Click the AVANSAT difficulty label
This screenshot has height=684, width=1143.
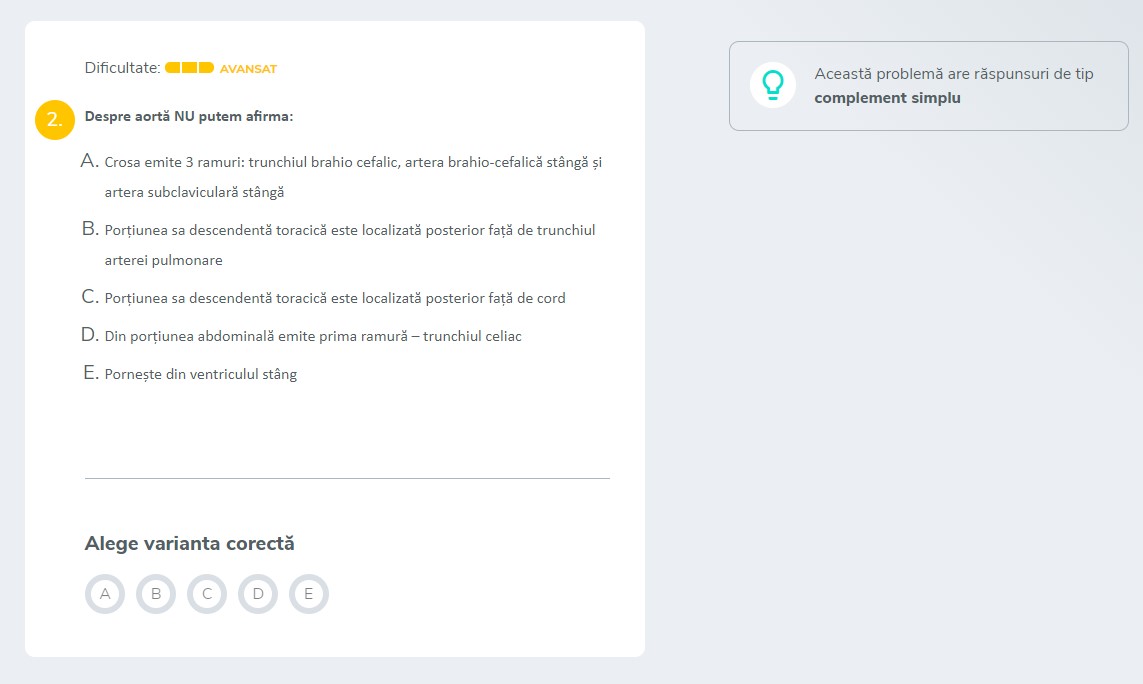click(248, 69)
